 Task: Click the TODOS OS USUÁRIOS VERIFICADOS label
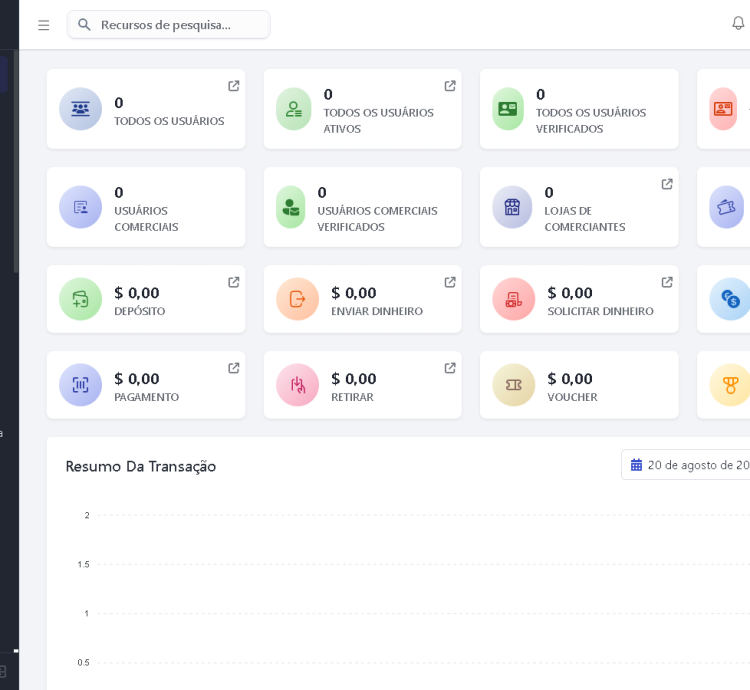coord(591,121)
